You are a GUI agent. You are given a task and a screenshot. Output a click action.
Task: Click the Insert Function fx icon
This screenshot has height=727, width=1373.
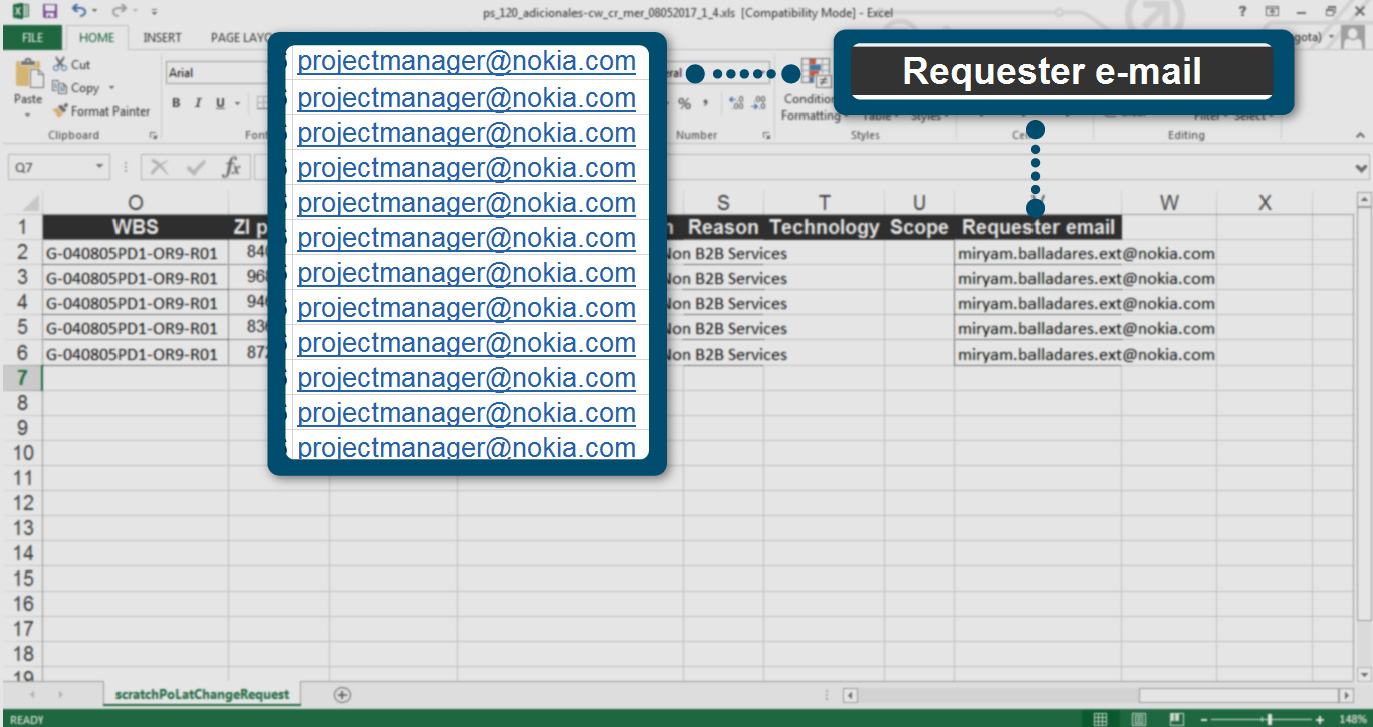(231, 167)
